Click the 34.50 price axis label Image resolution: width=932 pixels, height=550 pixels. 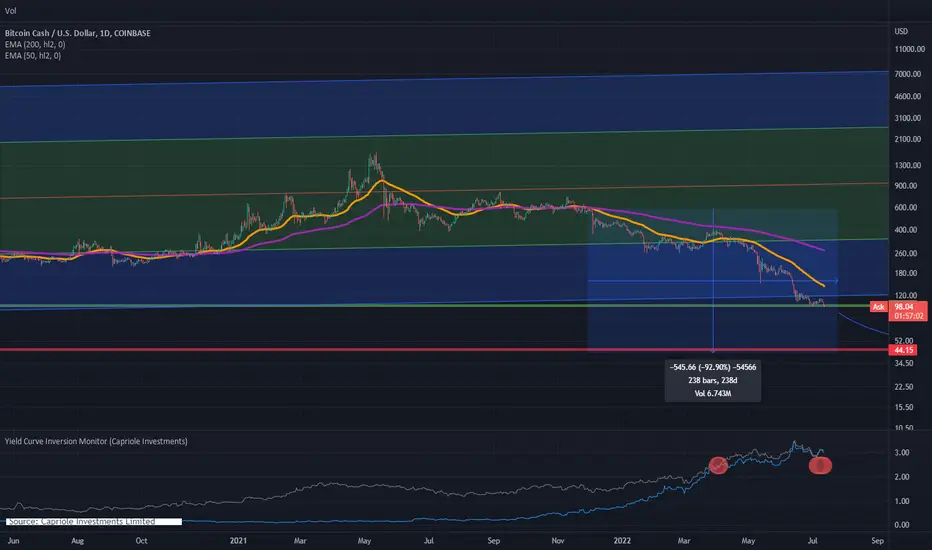coord(904,363)
